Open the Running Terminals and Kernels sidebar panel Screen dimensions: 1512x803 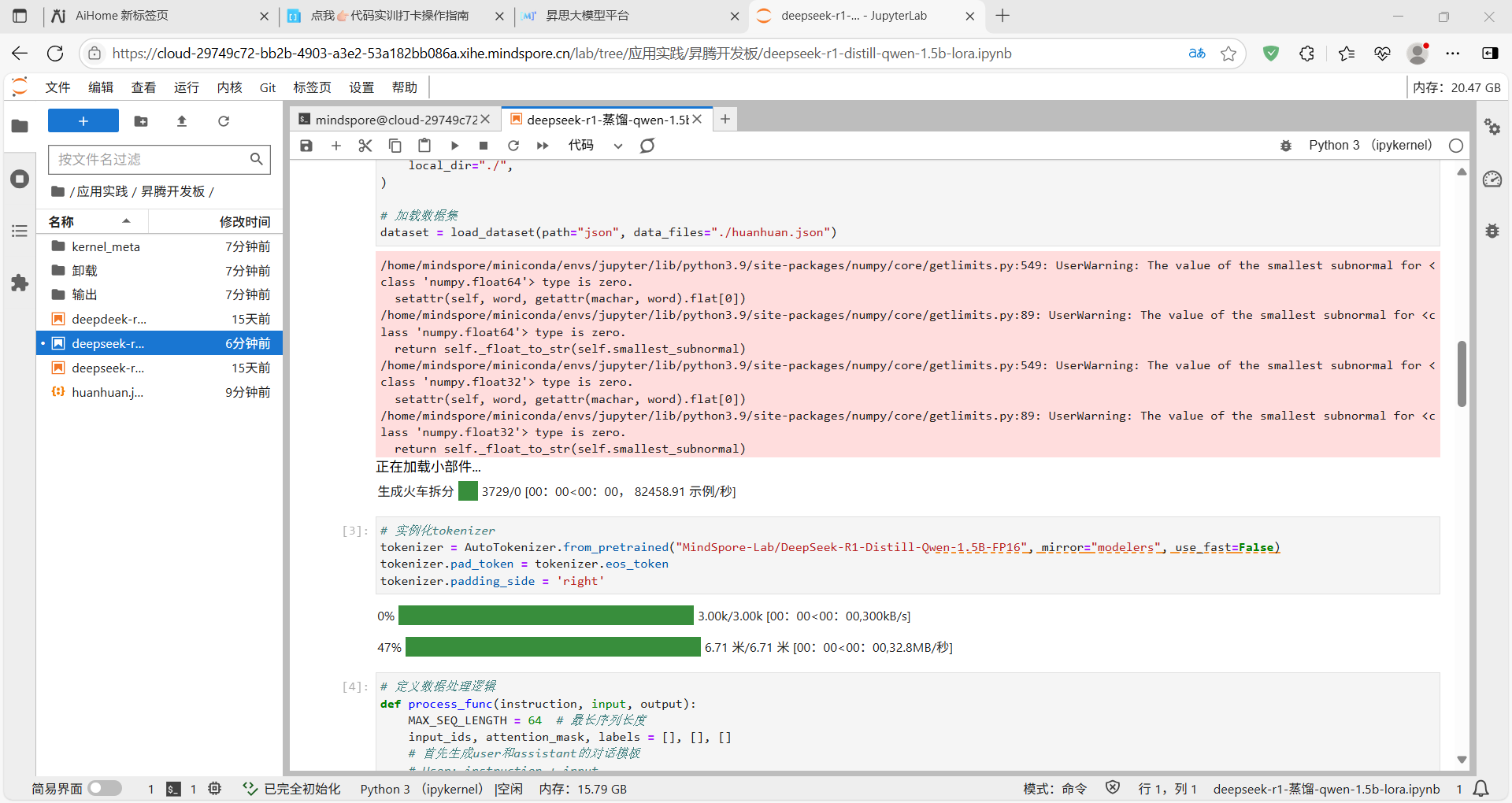pos(20,179)
